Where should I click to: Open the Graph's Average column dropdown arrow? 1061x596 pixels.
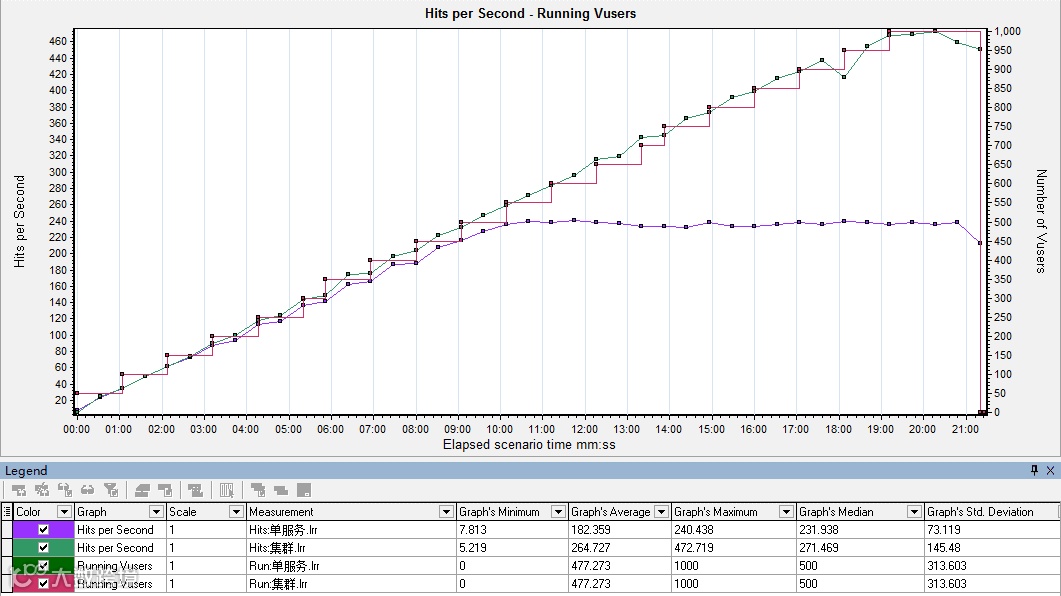pyautogui.click(x=661, y=511)
